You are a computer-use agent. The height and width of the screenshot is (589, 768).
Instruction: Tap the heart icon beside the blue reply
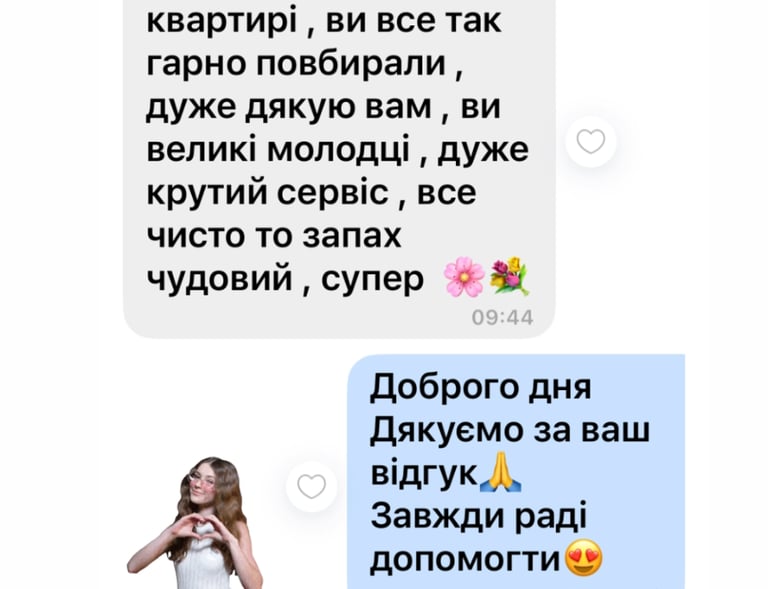coord(312,486)
